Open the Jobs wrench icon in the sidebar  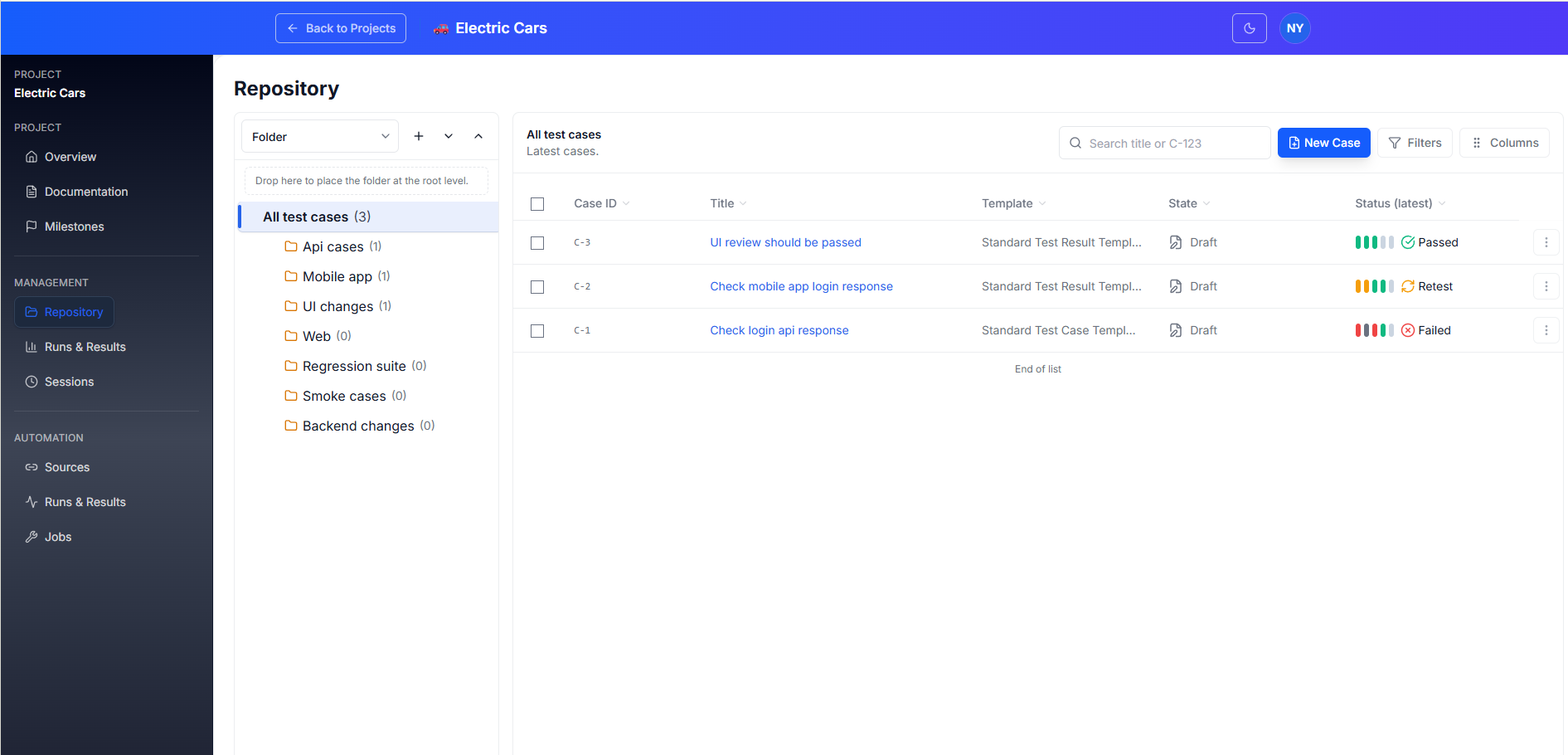tap(32, 536)
